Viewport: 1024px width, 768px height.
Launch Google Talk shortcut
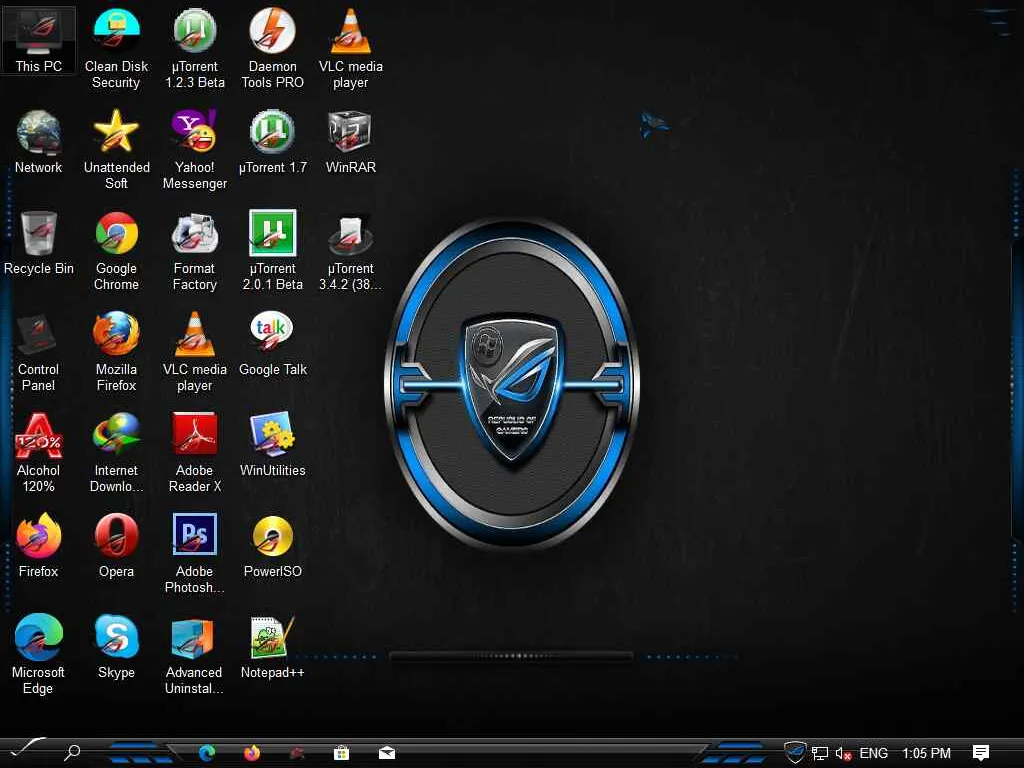click(x=272, y=344)
